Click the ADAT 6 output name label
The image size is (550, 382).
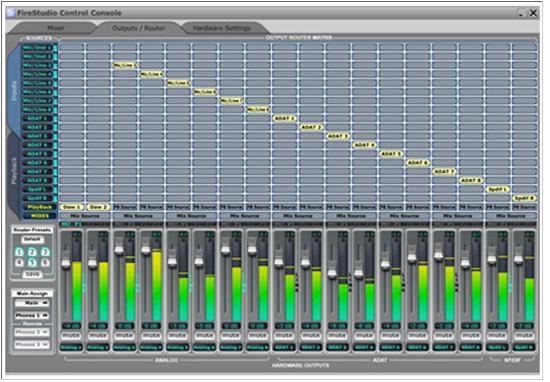point(417,347)
